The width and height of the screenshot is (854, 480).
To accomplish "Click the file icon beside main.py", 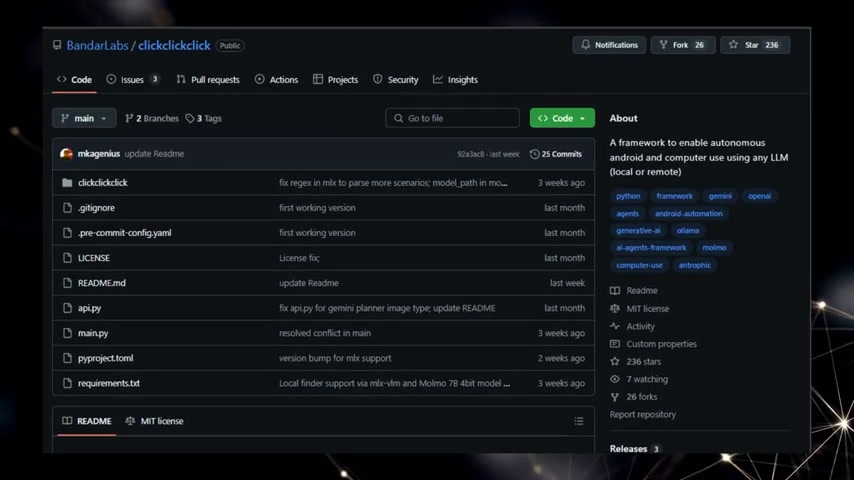I will pyautogui.click(x=67, y=333).
